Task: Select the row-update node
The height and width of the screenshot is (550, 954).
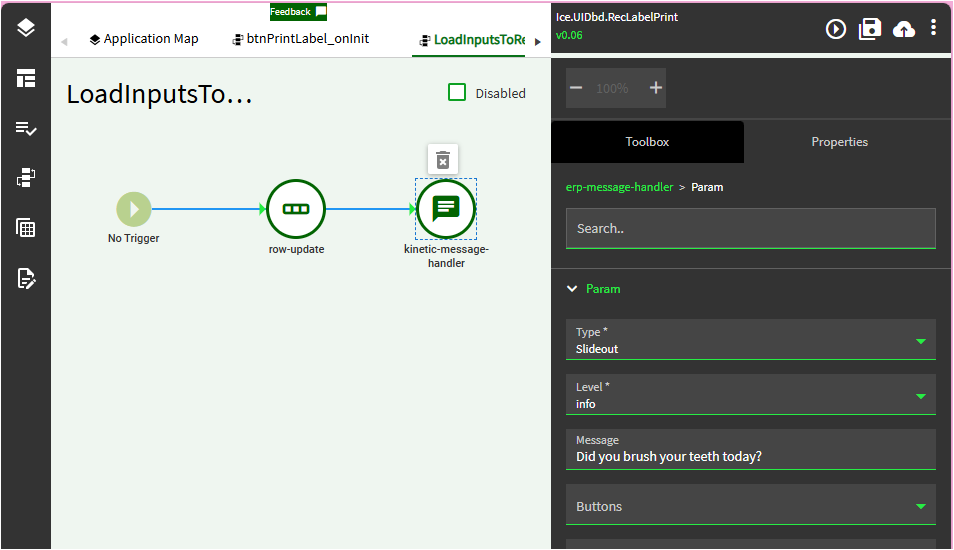Action: [x=296, y=209]
